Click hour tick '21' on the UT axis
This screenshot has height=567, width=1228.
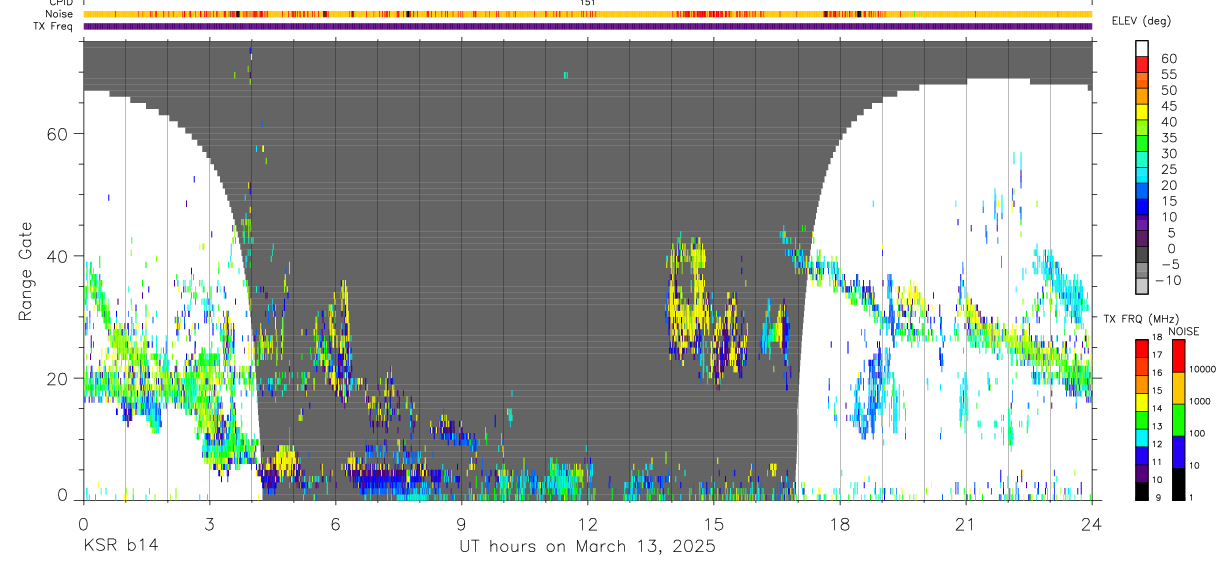pyautogui.click(x=965, y=524)
